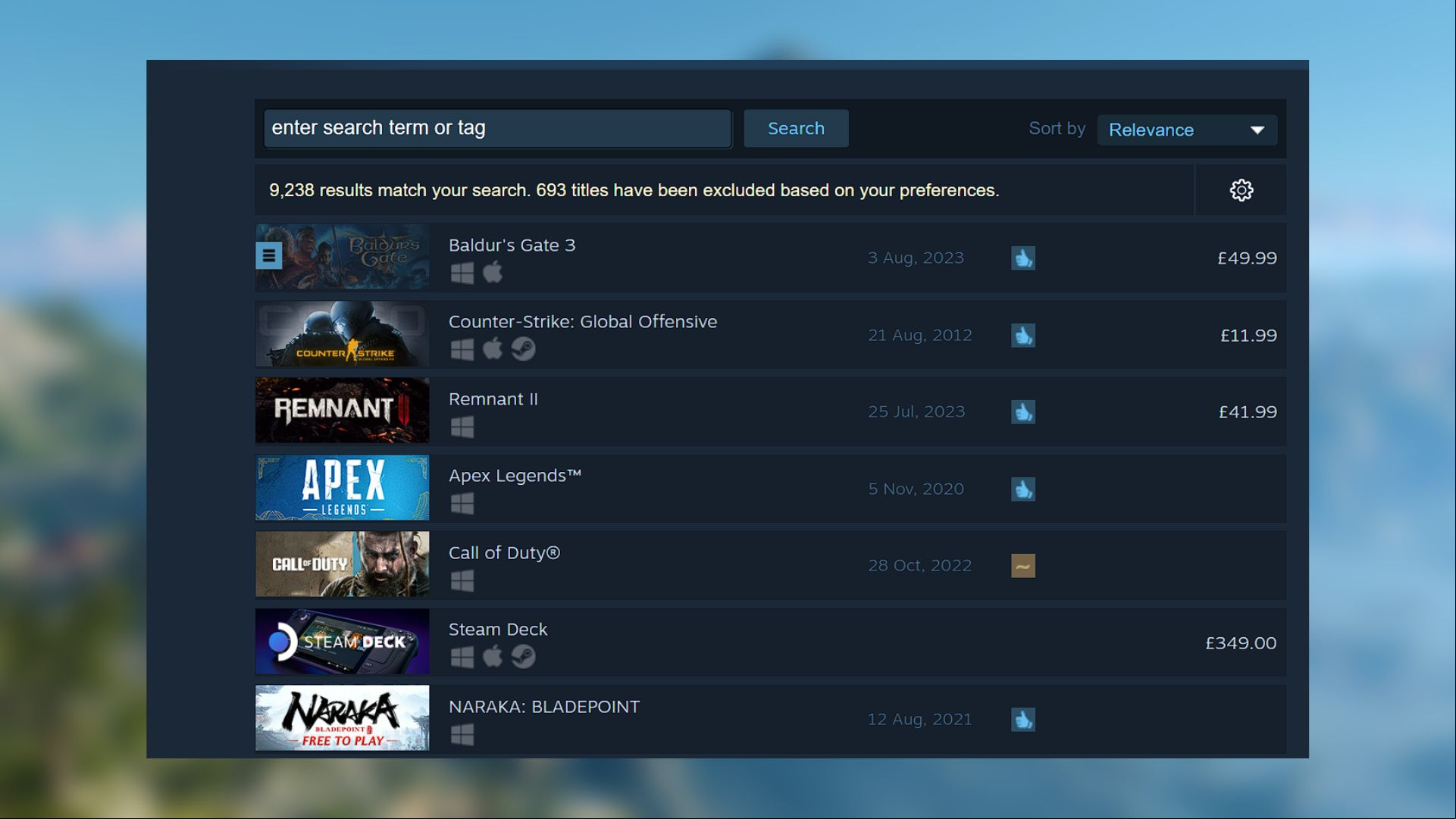
Task: Click the £41.99 price of Remnant II
Action: click(1248, 412)
